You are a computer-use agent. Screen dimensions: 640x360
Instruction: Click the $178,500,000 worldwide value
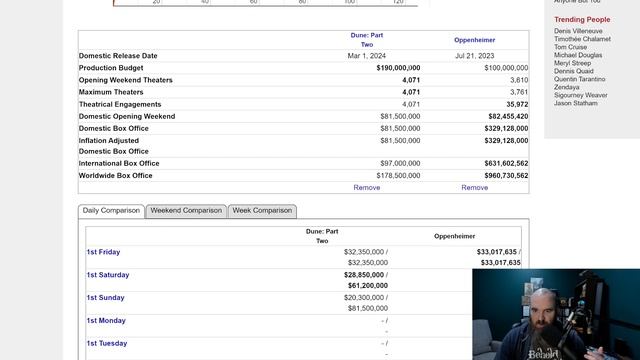(x=398, y=176)
